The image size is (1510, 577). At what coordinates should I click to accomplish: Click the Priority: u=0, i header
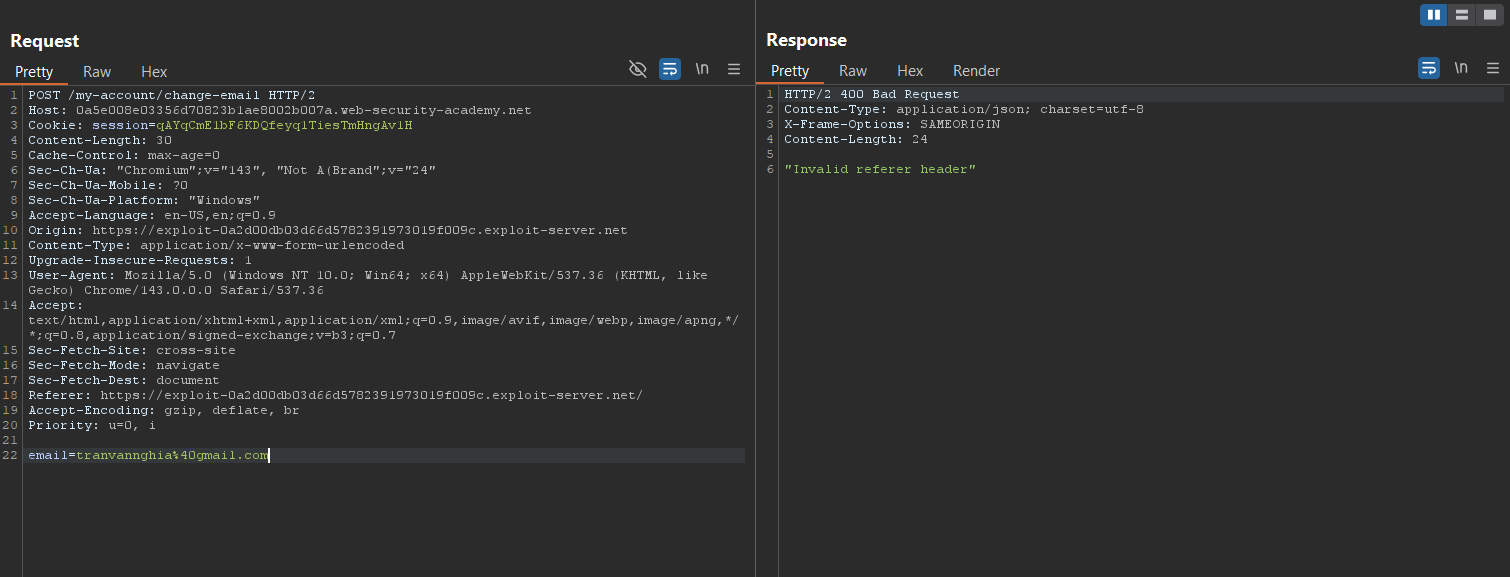[x=92, y=425]
